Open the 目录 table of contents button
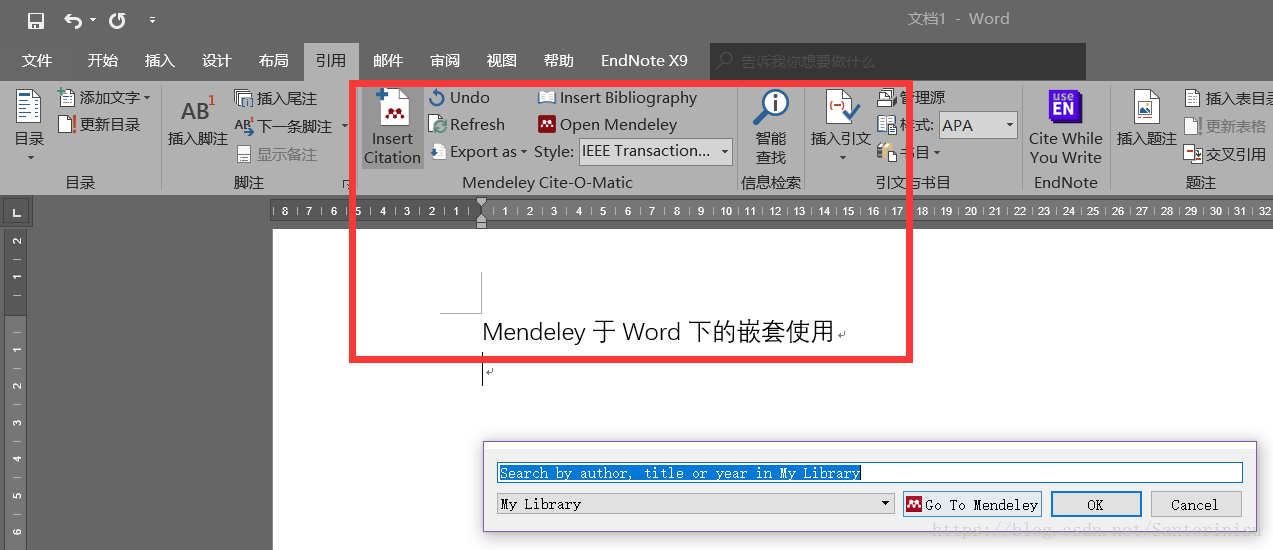The height and width of the screenshot is (550, 1273). 29,126
